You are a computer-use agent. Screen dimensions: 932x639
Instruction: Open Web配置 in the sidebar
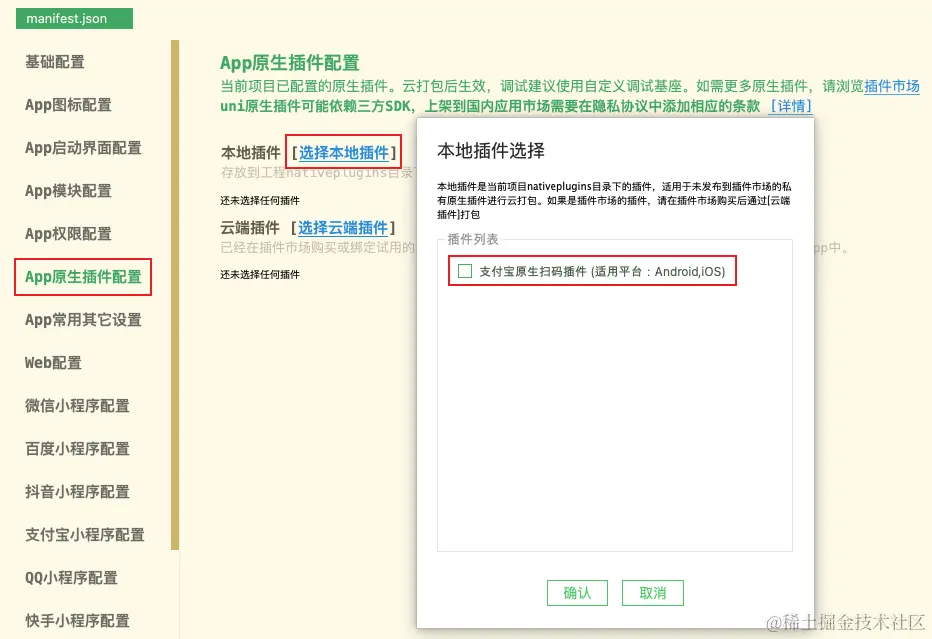51,362
